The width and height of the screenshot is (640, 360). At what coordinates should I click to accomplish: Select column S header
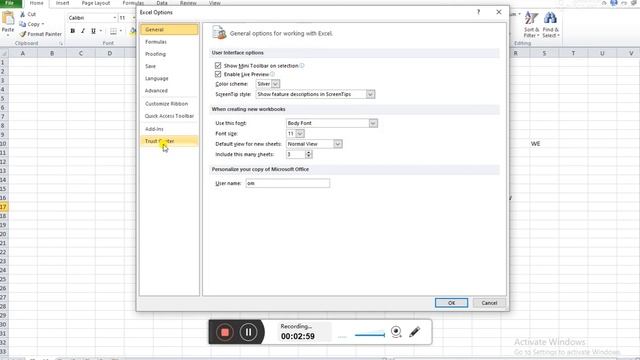(x=544, y=53)
